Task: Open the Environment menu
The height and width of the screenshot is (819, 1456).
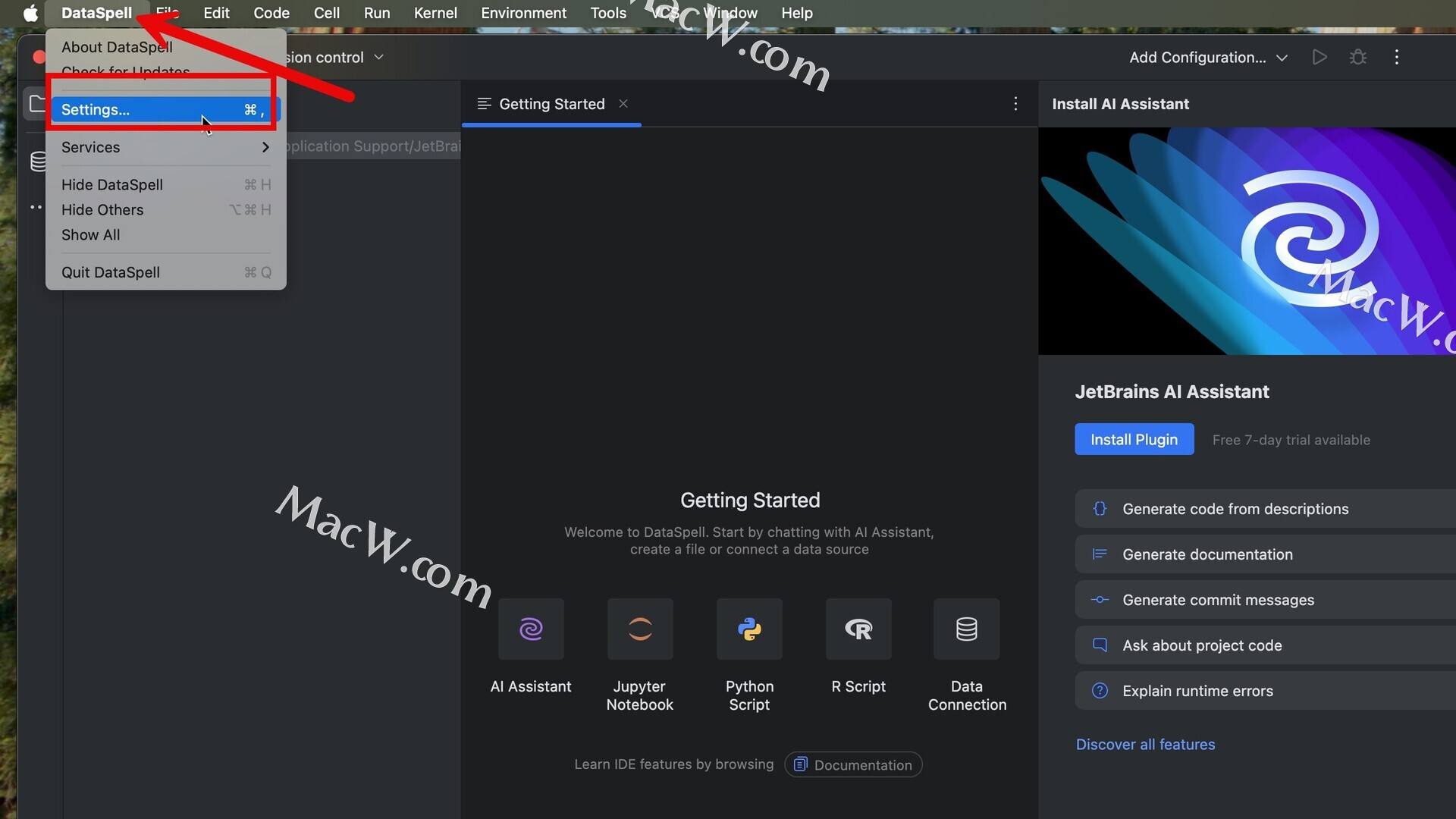Action: (523, 13)
